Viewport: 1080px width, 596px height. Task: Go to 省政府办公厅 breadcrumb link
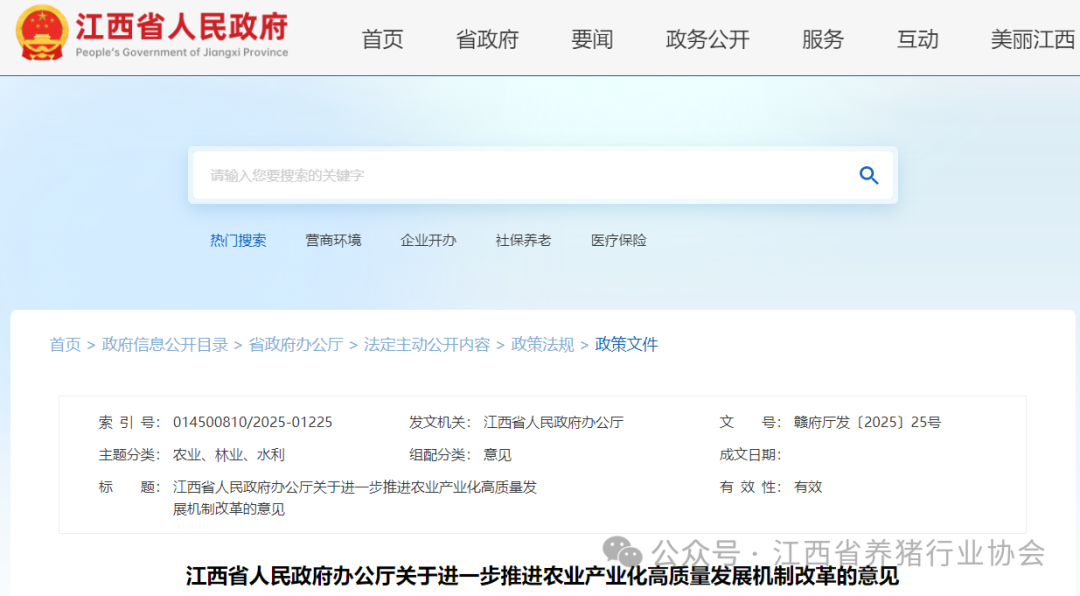tap(295, 345)
